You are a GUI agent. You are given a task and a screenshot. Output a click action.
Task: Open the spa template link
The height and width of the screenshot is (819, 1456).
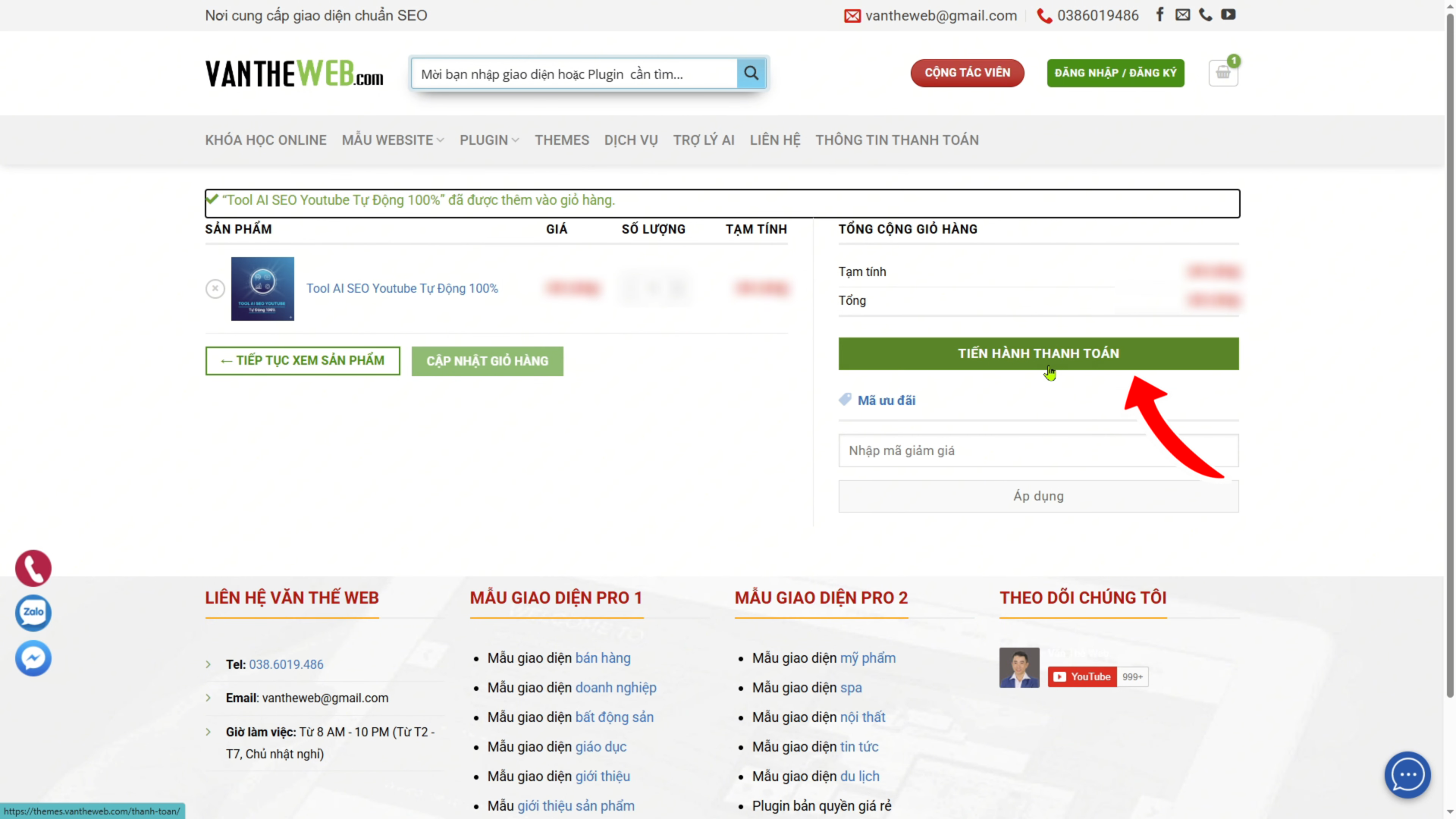tap(851, 688)
